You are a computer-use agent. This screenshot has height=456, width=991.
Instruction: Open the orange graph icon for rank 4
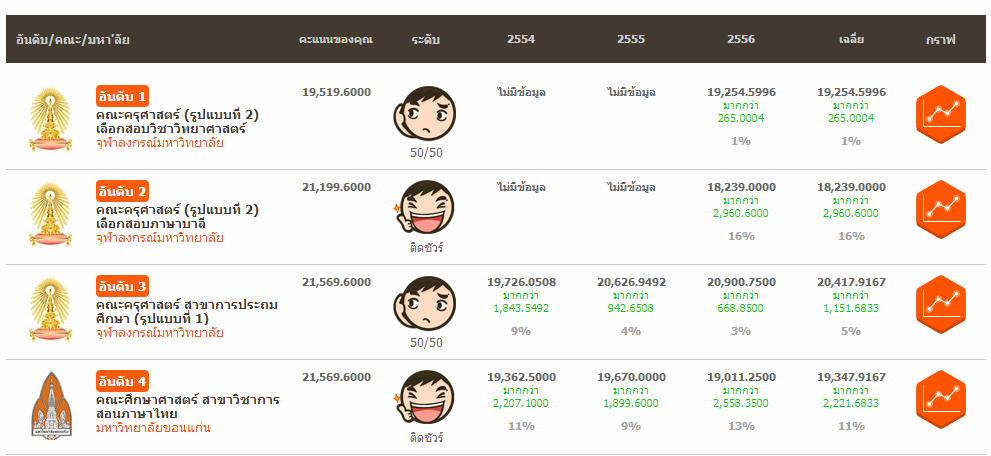[941, 399]
